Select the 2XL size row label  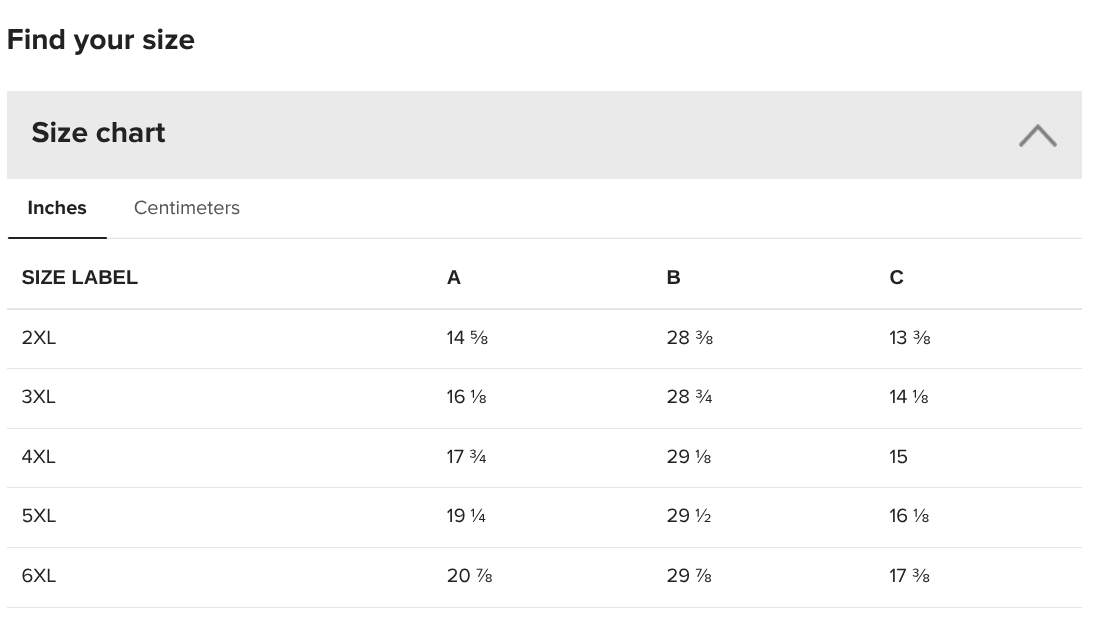[38, 338]
